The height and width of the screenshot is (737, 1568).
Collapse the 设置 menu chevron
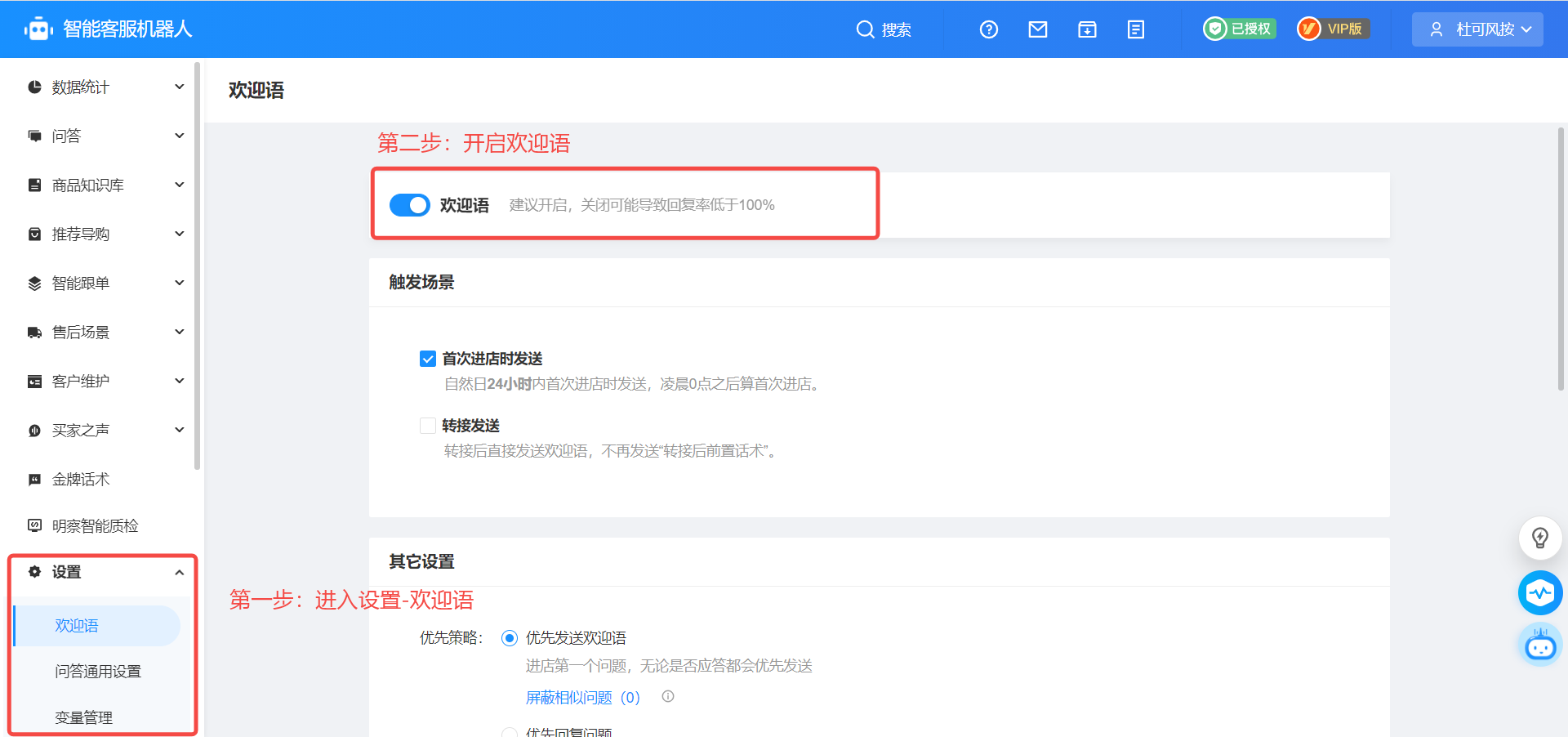(180, 572)
